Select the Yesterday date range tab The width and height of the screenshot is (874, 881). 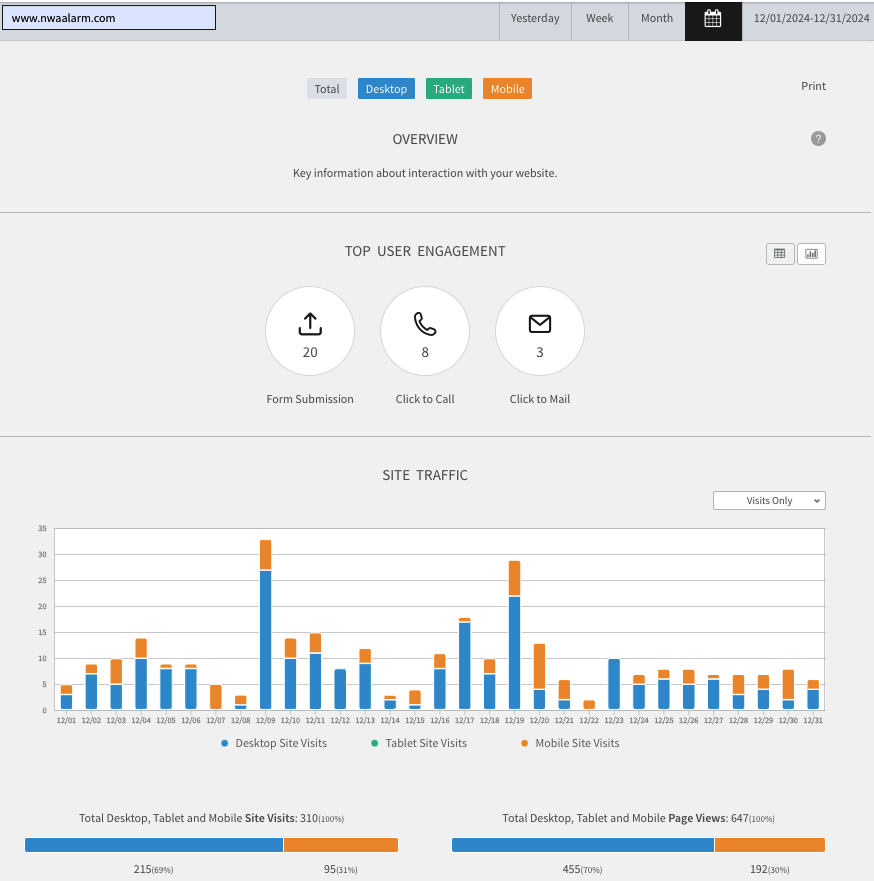click(x=535, y=19)
